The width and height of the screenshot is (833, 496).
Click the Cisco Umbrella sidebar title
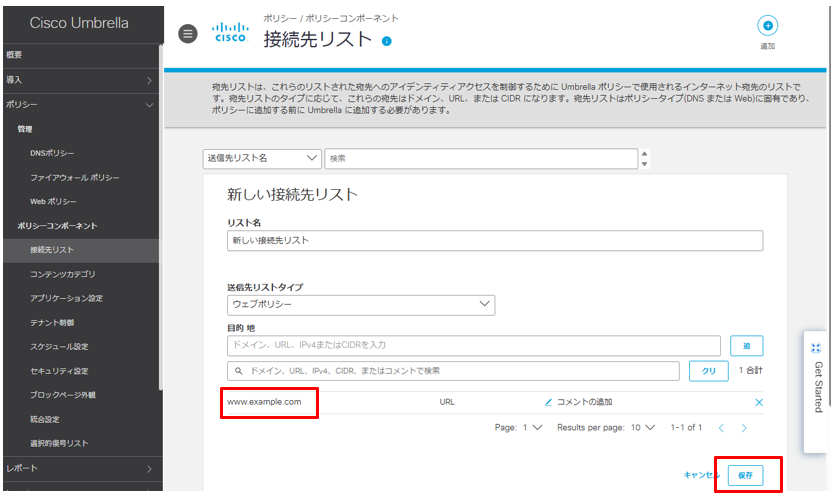(79, 23)
